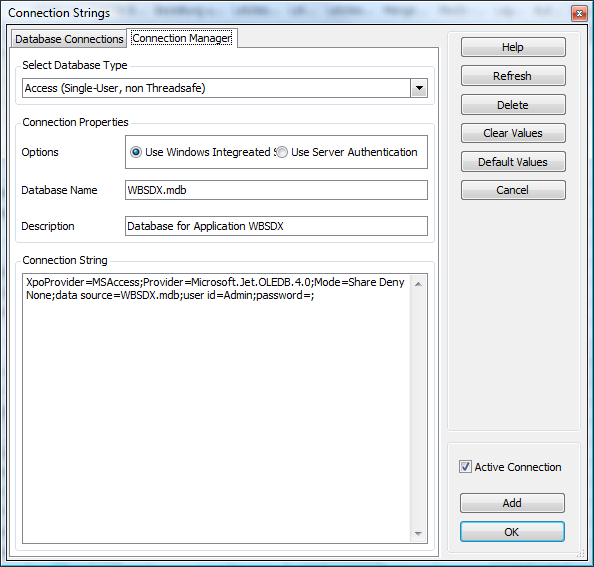Image resolution: width=594 pixels, height=567 pixels.
Task: Click the Add button
Action: coord(512,503)
